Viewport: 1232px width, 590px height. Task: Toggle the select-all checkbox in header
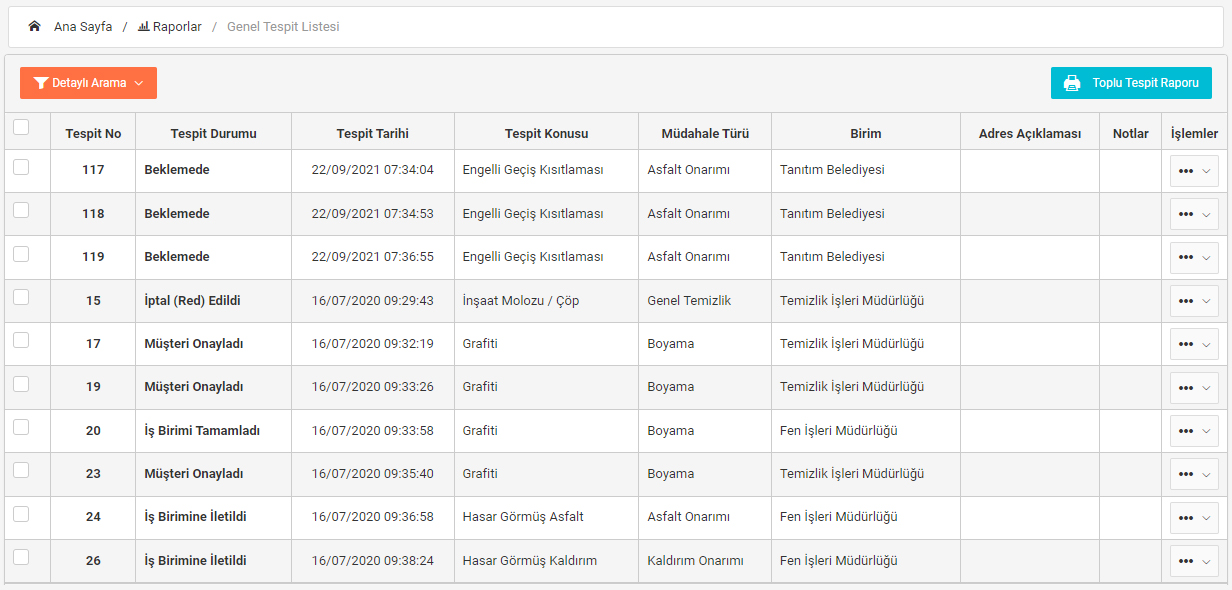click(21, 127)
